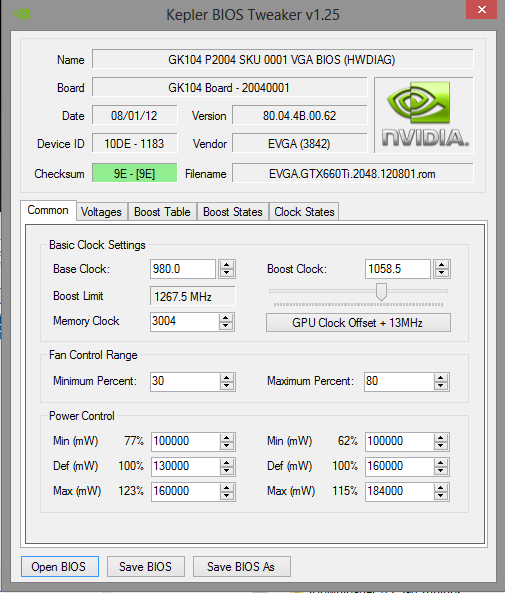The width and height of the screenshot is (507, 593).
Task: Open the Boost Table tab
Action: (162, 212)
